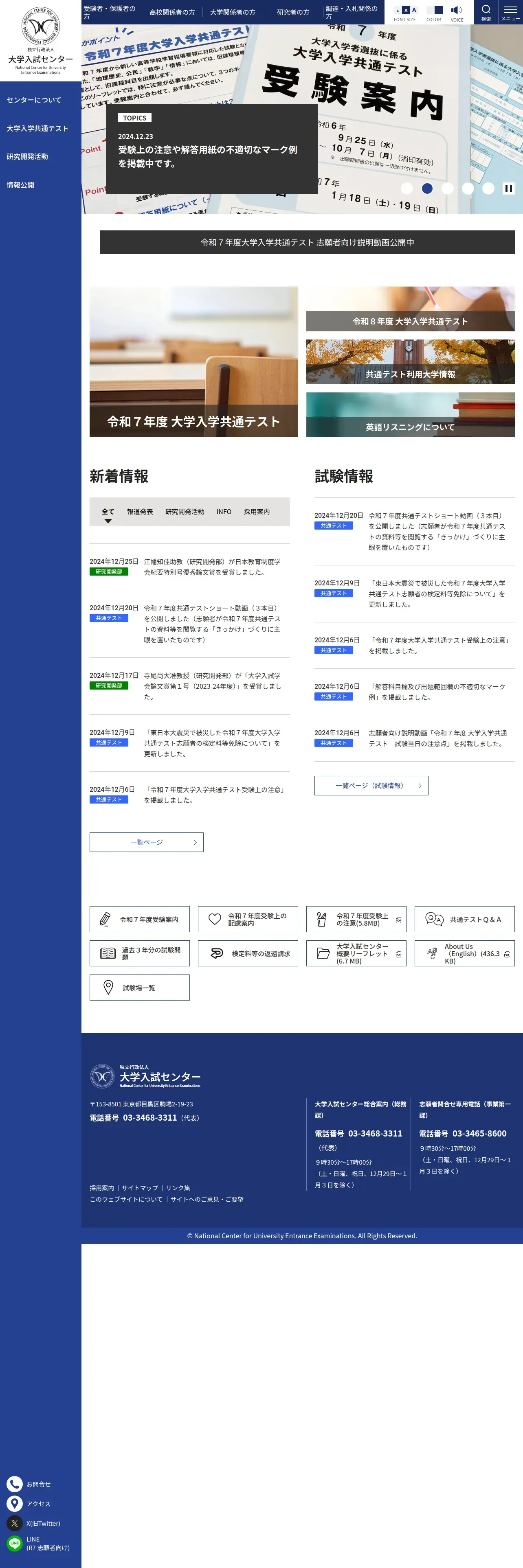Go to 大学関係者の方 top link
The width and height of the screenshot is (523, 1568).
233,12
